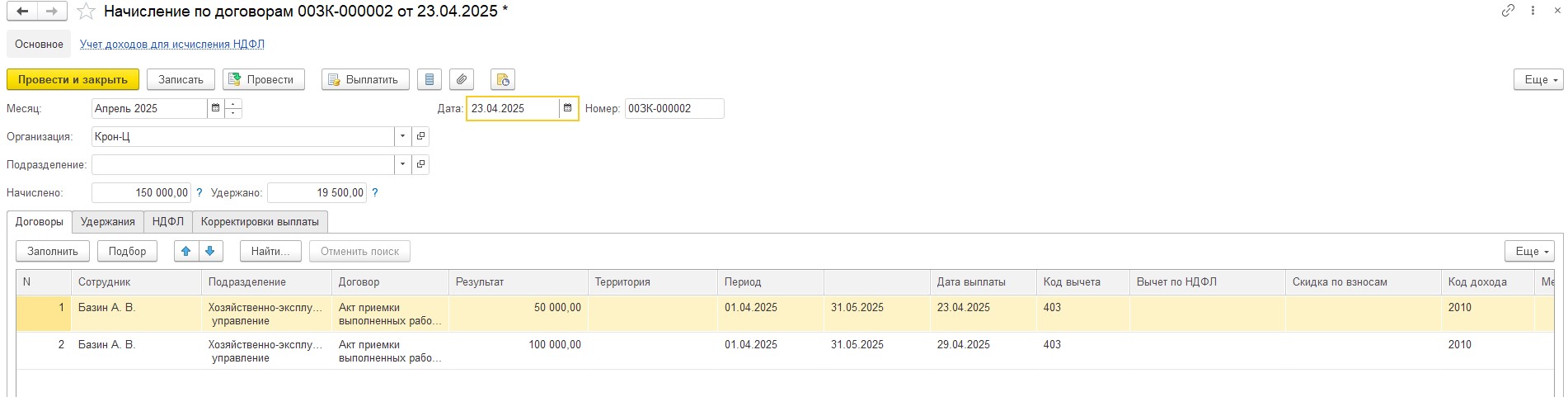The width and height of the screenshot is (1568, 397).
Task: Expand the Организация dropdown list
Action: pos(402,136)
